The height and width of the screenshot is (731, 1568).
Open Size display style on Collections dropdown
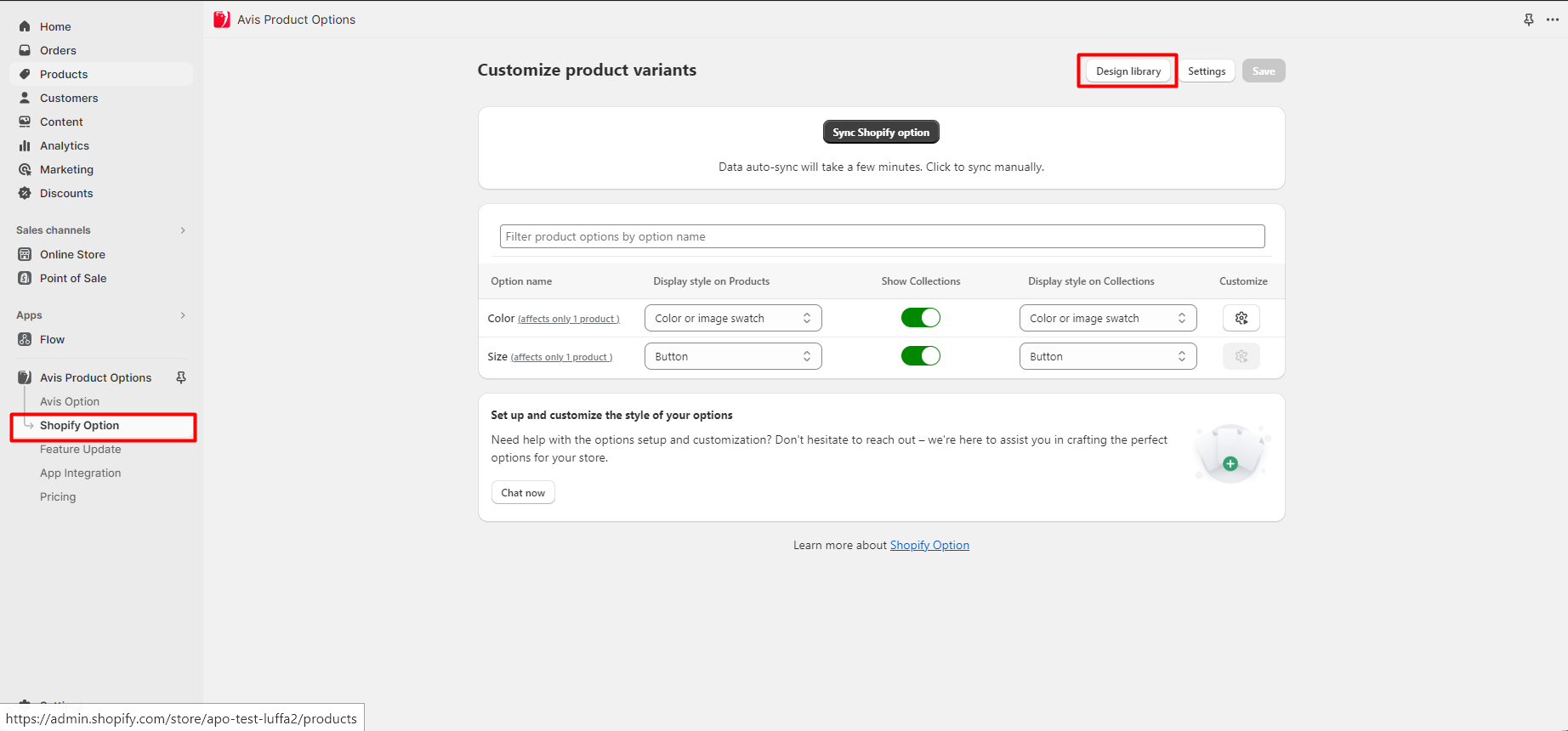click(x=1107, y=356)
